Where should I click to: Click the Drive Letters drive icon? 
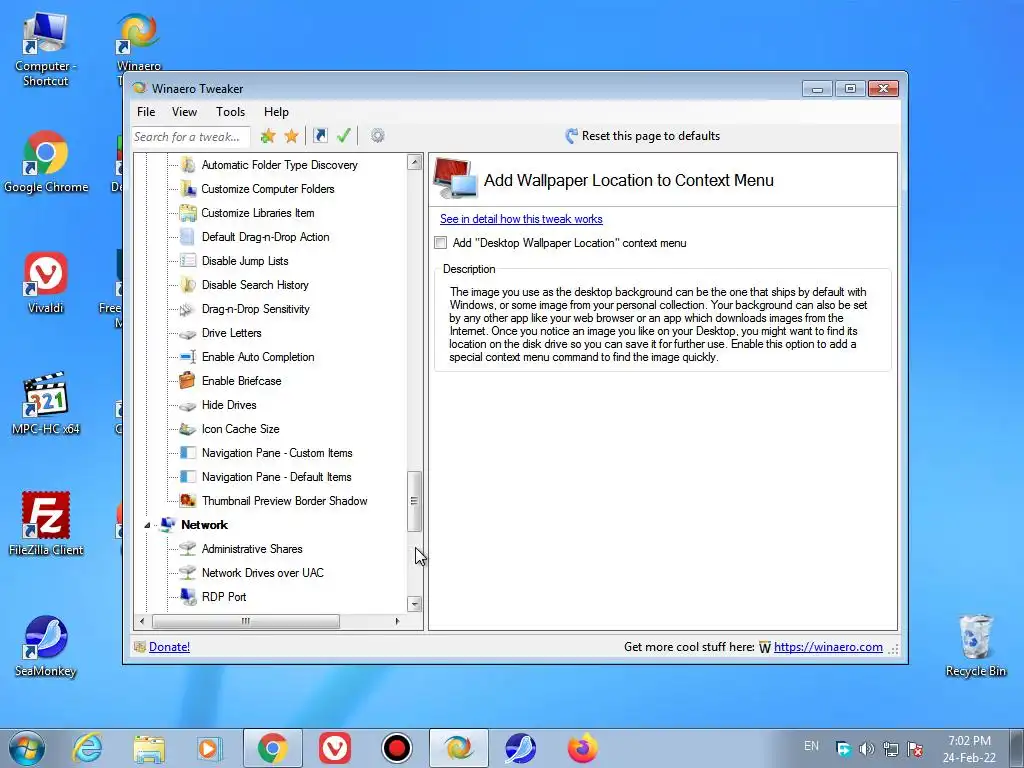187,333
